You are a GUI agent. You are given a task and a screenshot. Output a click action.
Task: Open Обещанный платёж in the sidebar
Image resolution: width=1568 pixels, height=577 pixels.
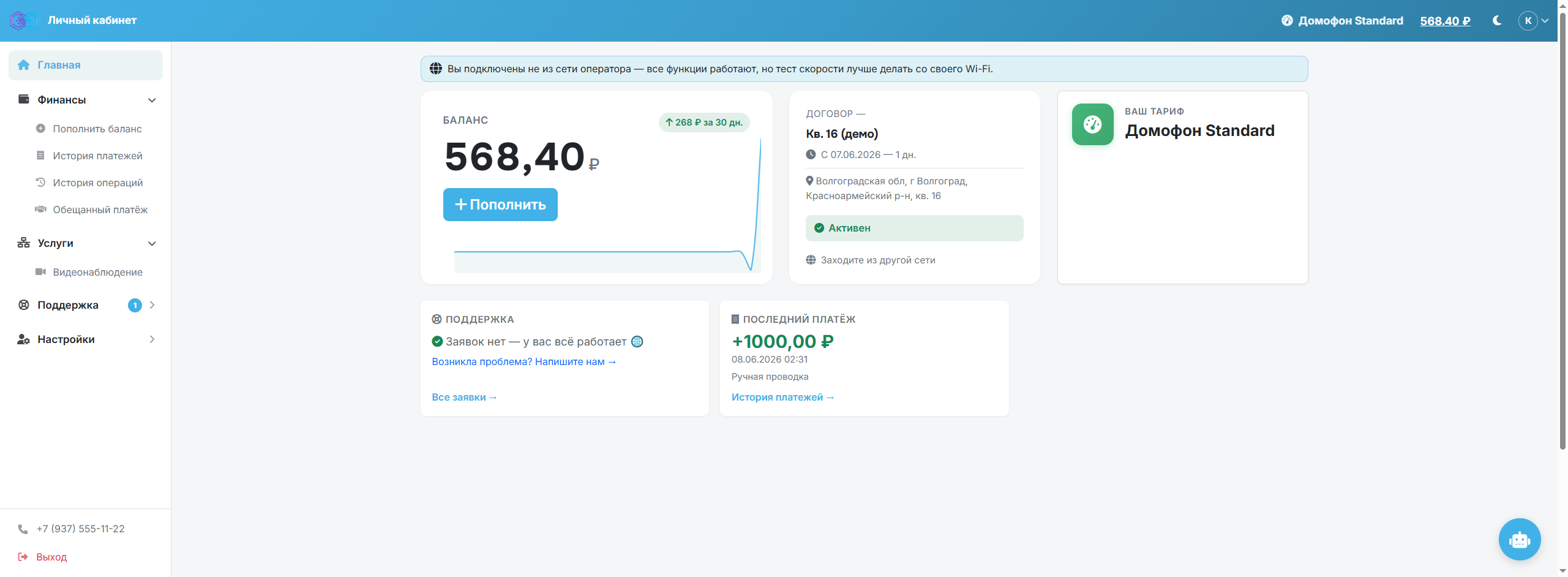[100, 209]
